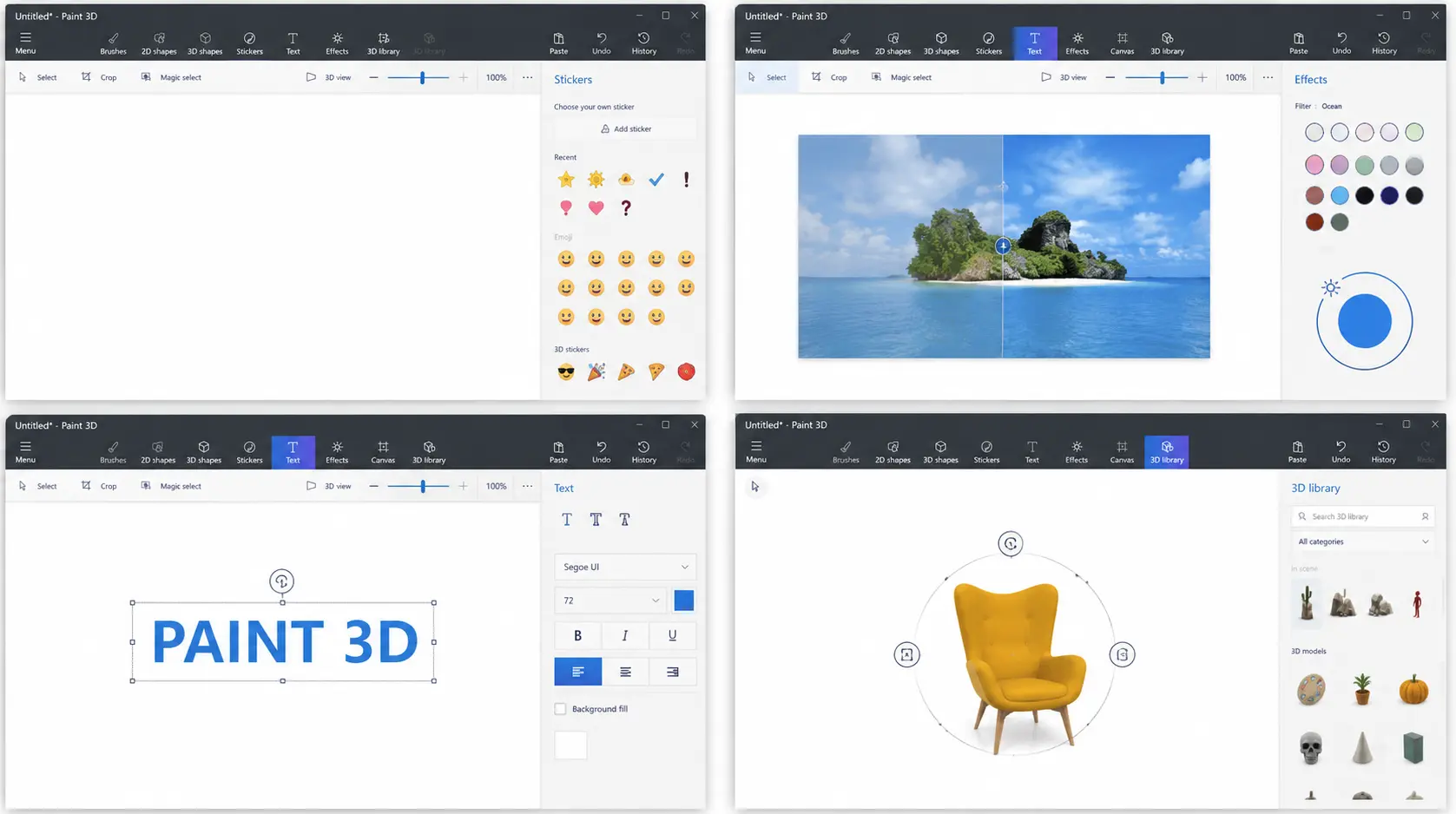Open the font size 72 dropdown
Screen dimensions: 1456x814
611,601
